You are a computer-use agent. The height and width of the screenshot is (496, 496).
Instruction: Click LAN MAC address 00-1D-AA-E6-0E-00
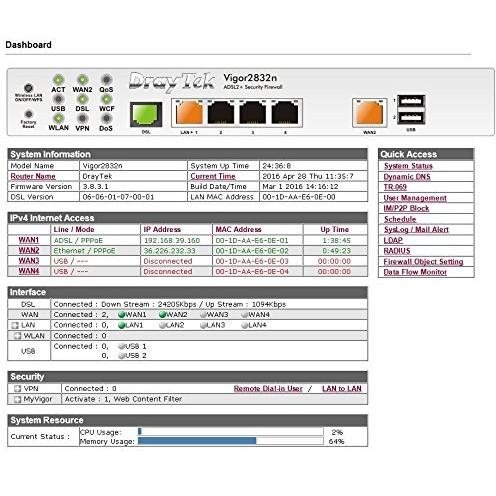click(x=299, y=197)
